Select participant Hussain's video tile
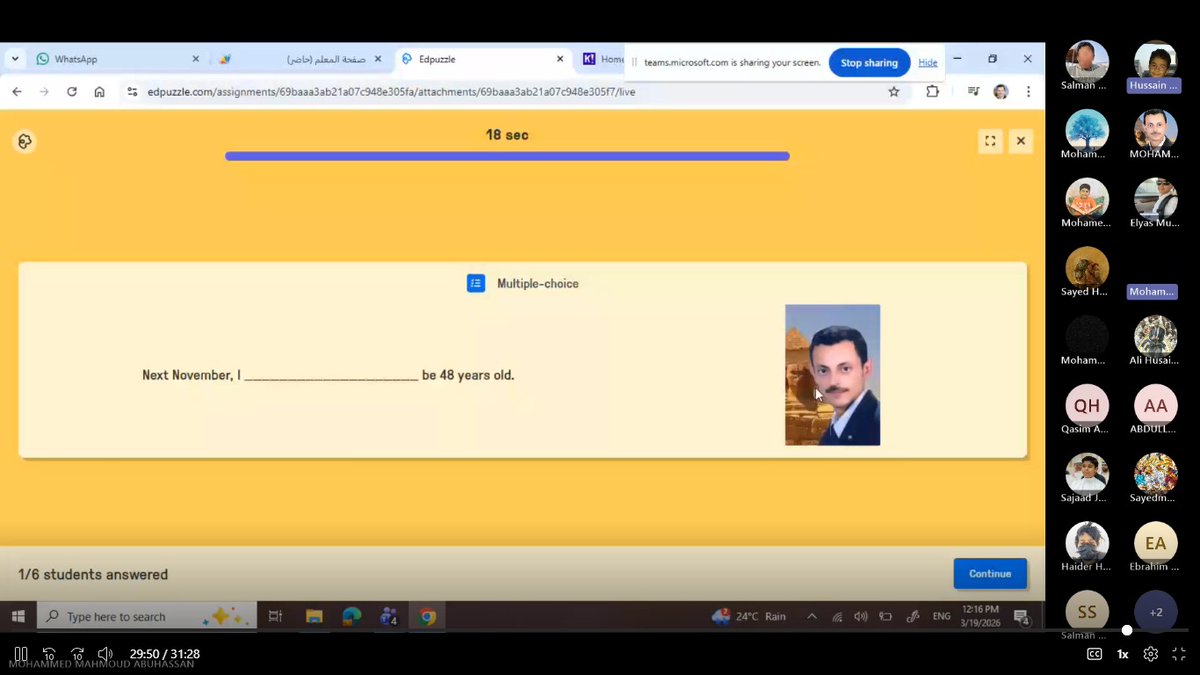The width and height of the screenshot is (1200, 675). (x=1155, y=66)
